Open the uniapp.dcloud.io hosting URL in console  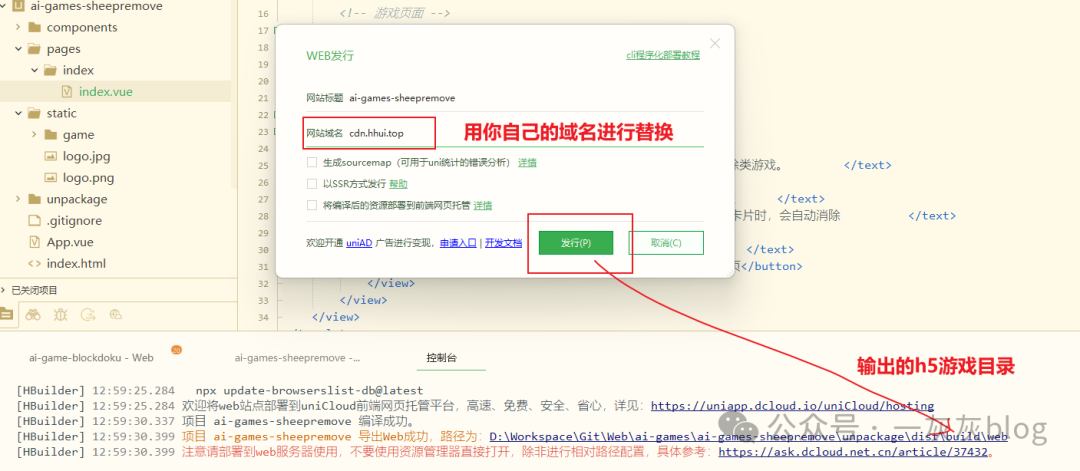792,406
